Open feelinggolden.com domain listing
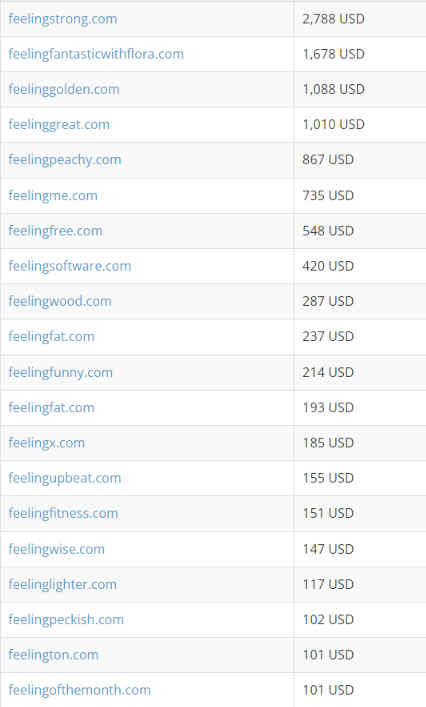This screenshot has height=707, width=426. [x=64, y=89]
